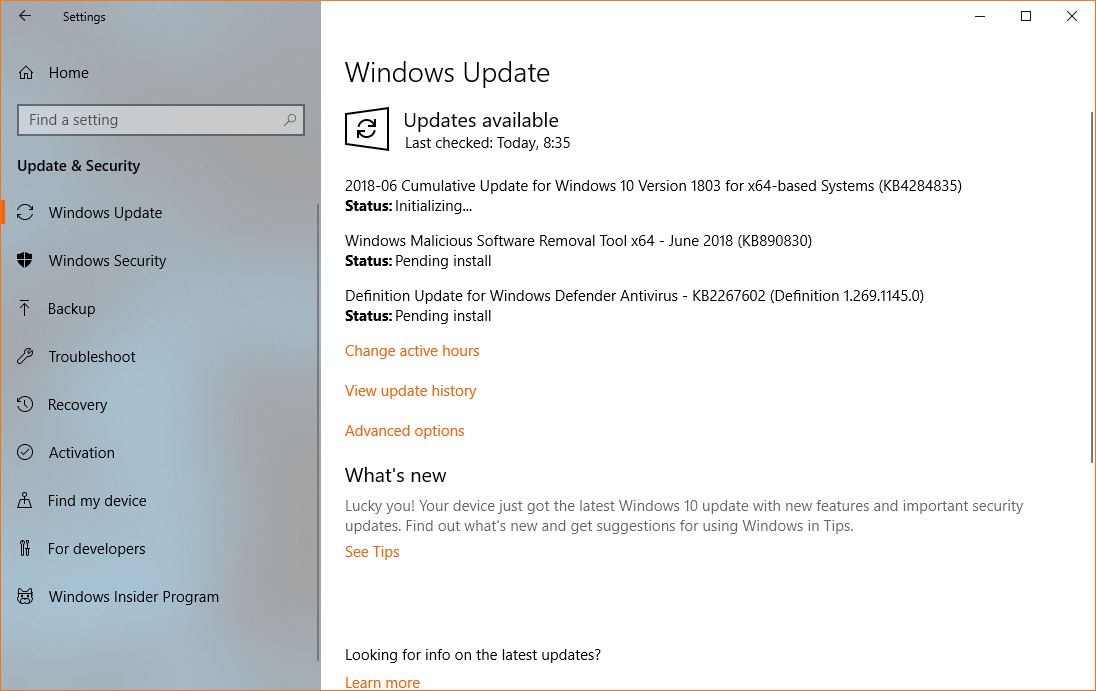Click the 'Updates available' heading
This screenshot has width=1096, height=691.
pyautogui.click(x=481, y=120)
